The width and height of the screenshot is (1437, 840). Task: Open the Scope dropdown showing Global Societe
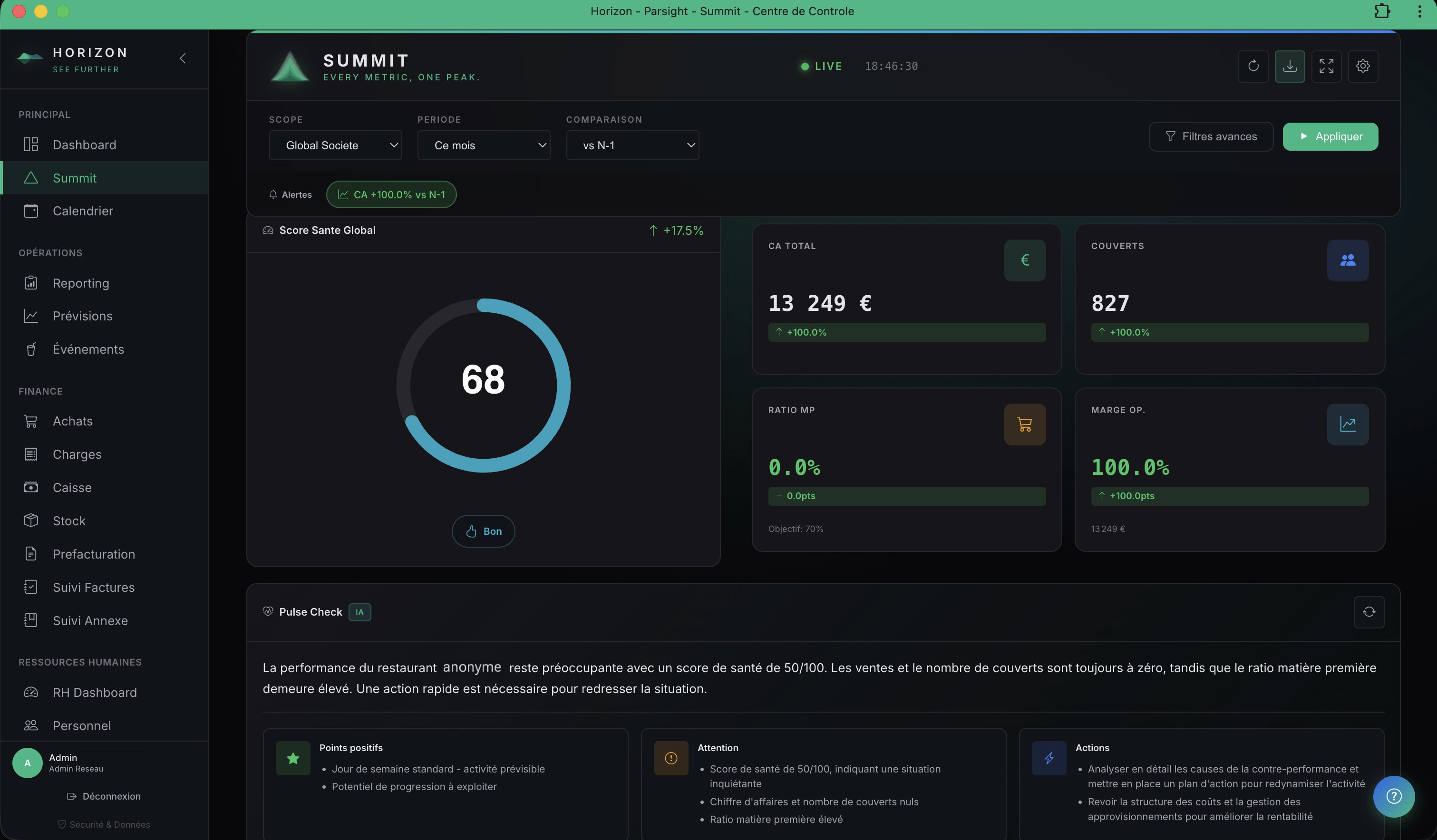point(335,145)
